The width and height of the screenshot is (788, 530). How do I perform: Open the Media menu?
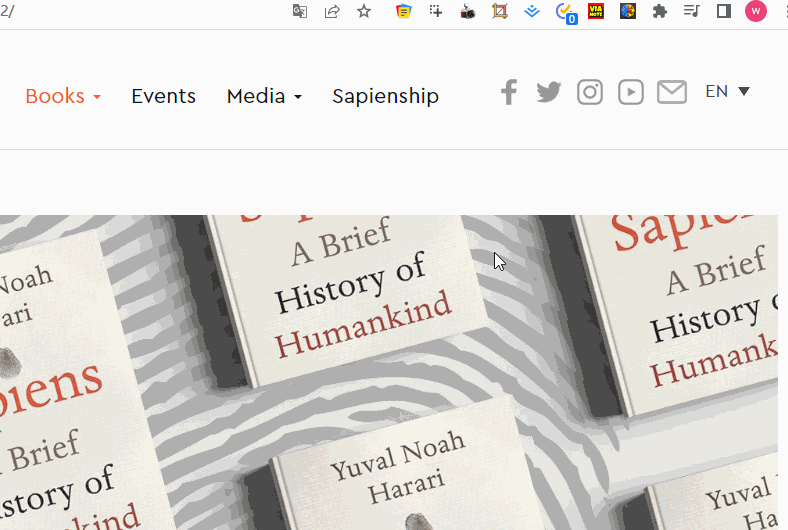(x=256, y=96)
